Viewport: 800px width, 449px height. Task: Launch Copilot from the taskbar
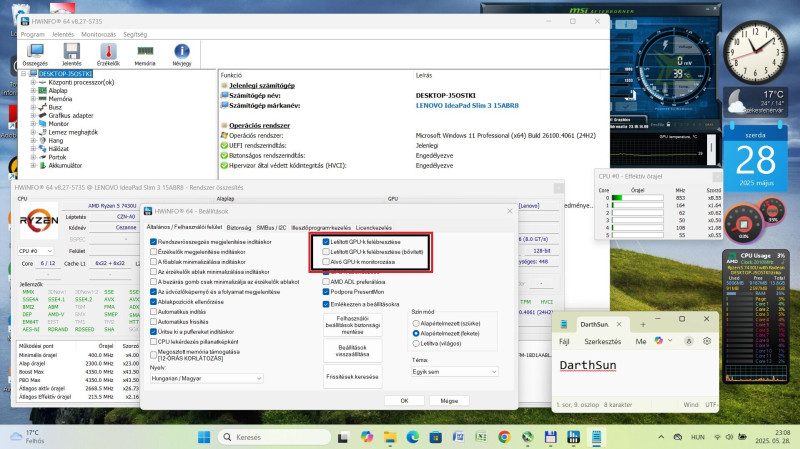pos(366,437)
